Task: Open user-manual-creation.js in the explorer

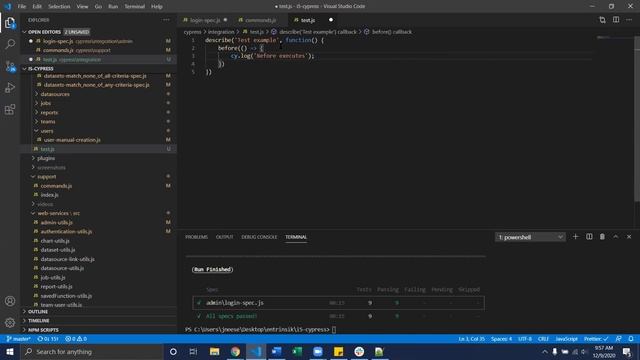Action: (72, 140)
